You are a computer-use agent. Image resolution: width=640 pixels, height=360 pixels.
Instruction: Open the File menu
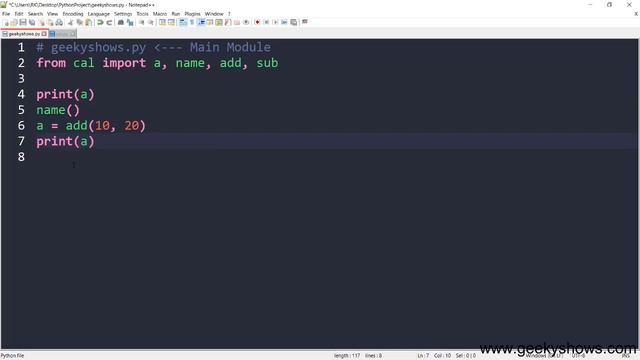click(x=6, y=14)
